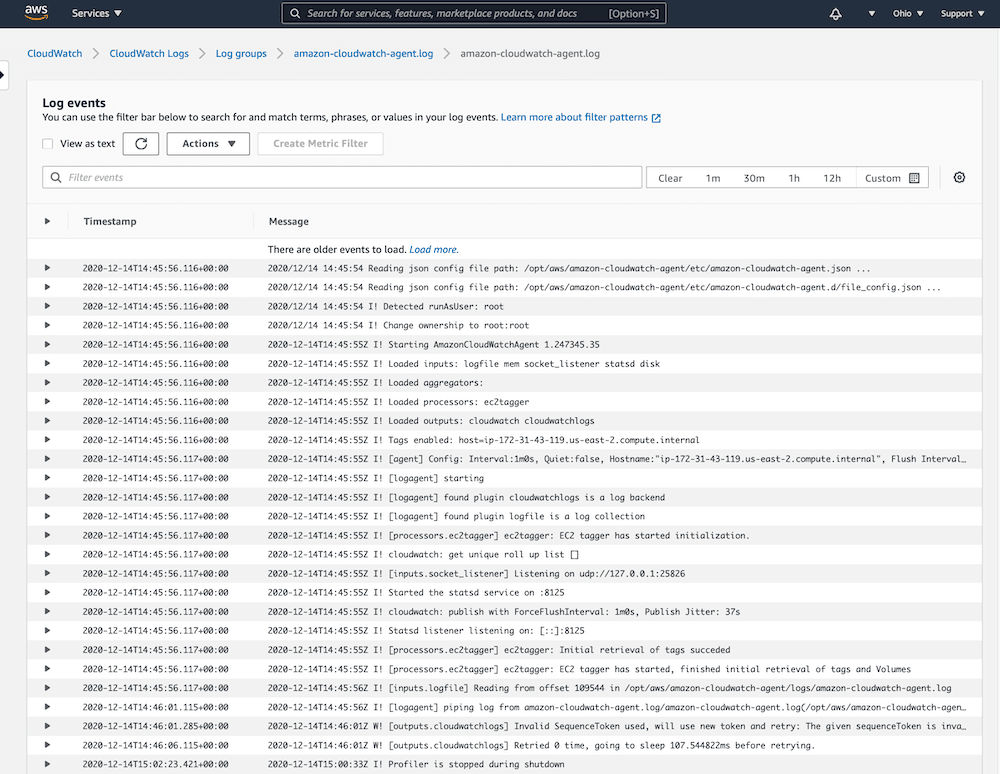Click the refresh log events icon
Screen dimensions: 1000x774
141,144
